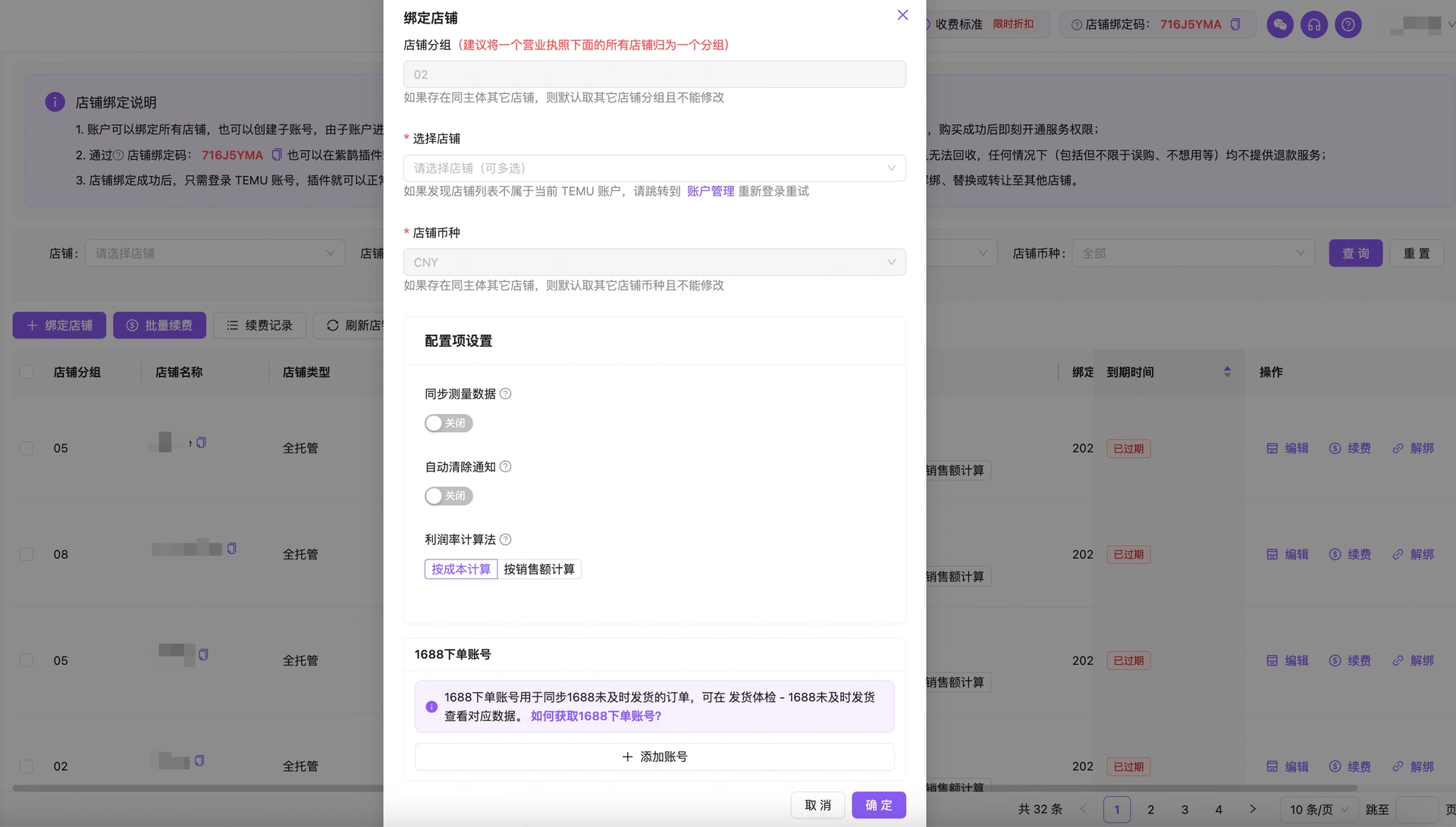Select 按成本计算 option

pyautogui.click(x=460, y=569)
